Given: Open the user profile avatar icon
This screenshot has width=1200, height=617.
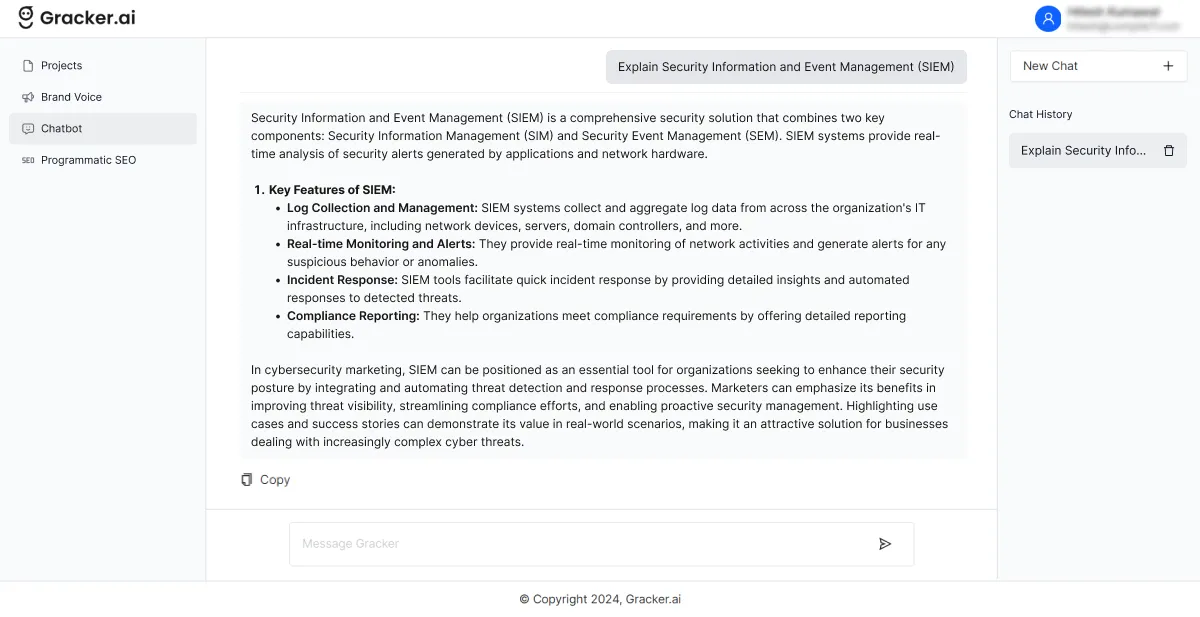Looking at the screenshot, I should [1048, 18].
